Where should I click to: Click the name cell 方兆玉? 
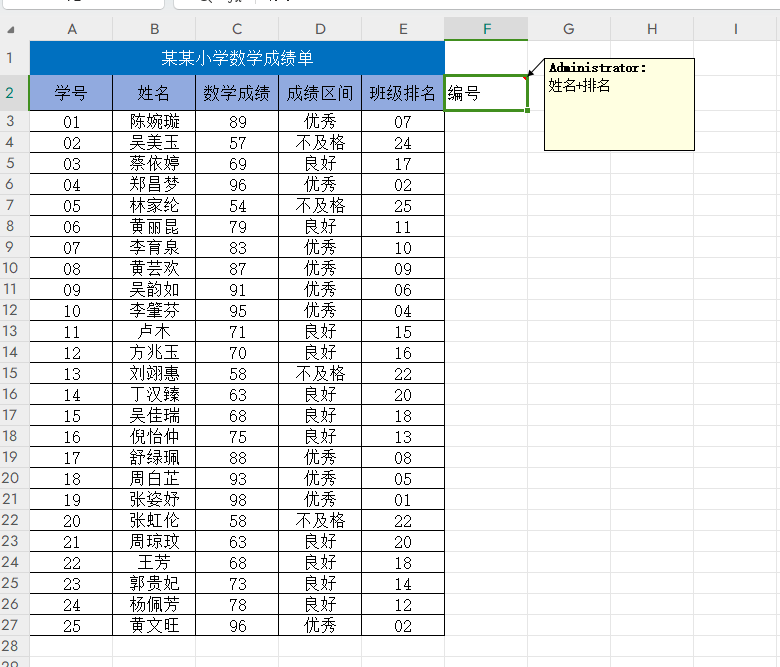tap(154, 353)
